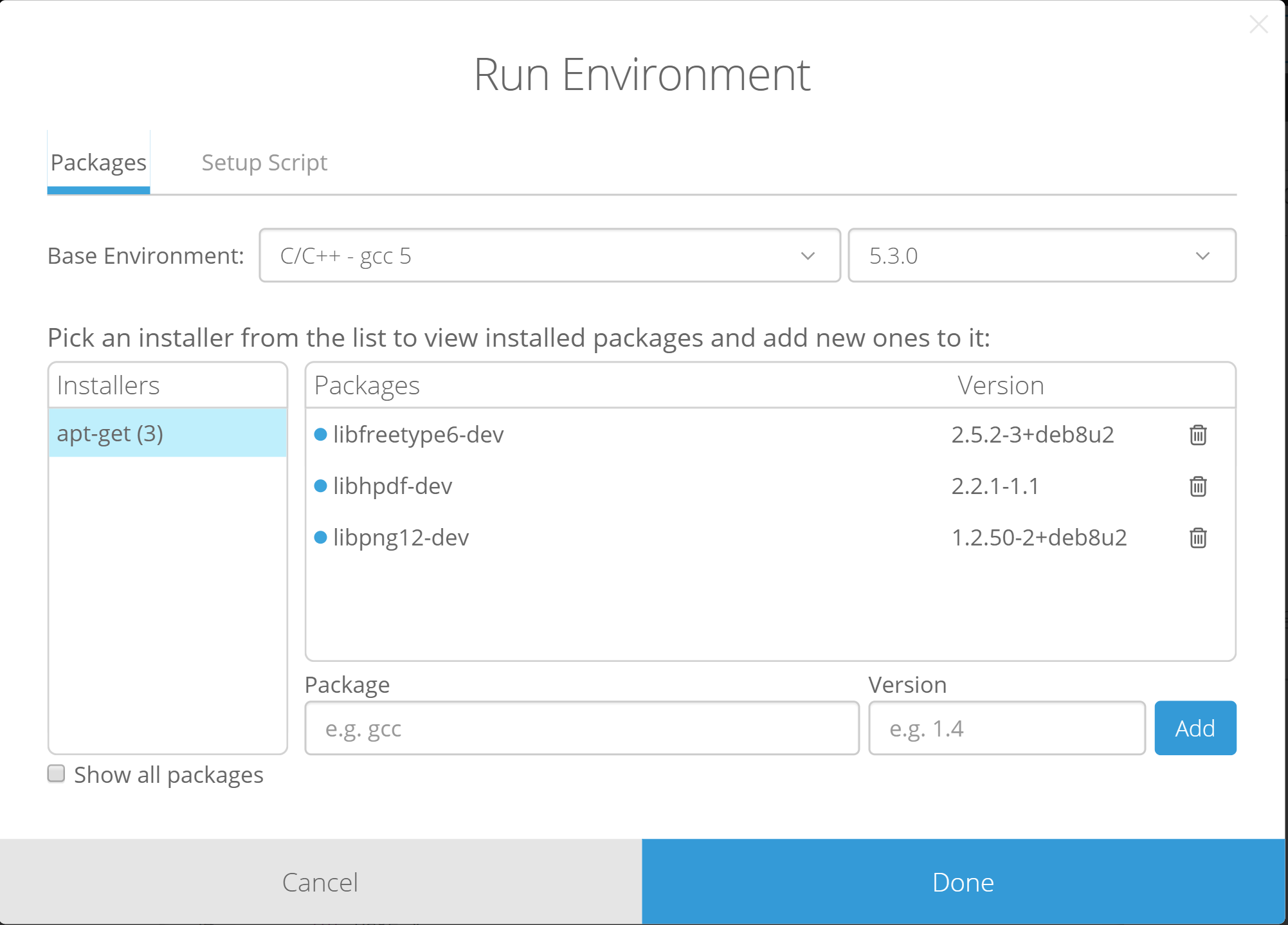Click the Packages column header
This screenshot has width=1288, height=925.
(x=367, y=385)
